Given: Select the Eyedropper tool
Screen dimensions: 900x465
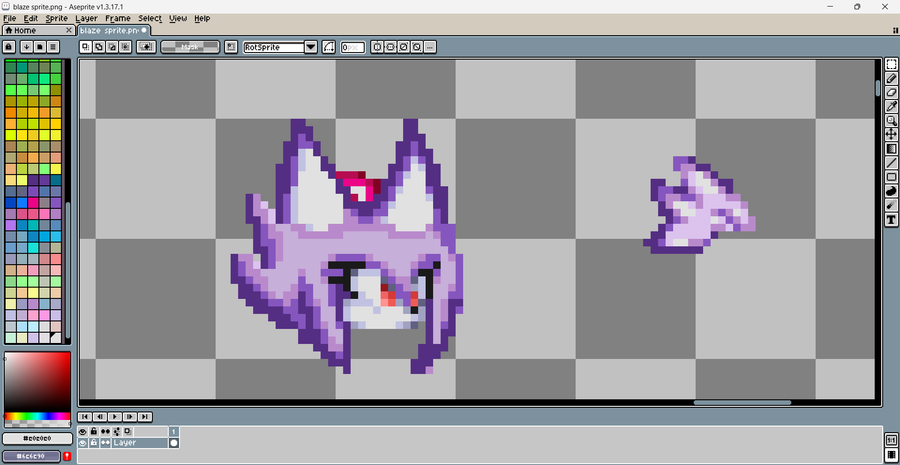Looking at the screenshot, I should click(x=891, y=106).
